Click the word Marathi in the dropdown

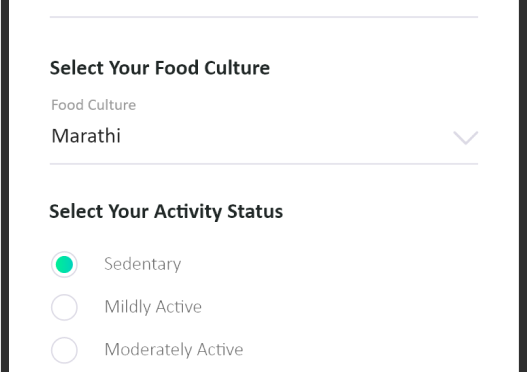pos(86,136)
